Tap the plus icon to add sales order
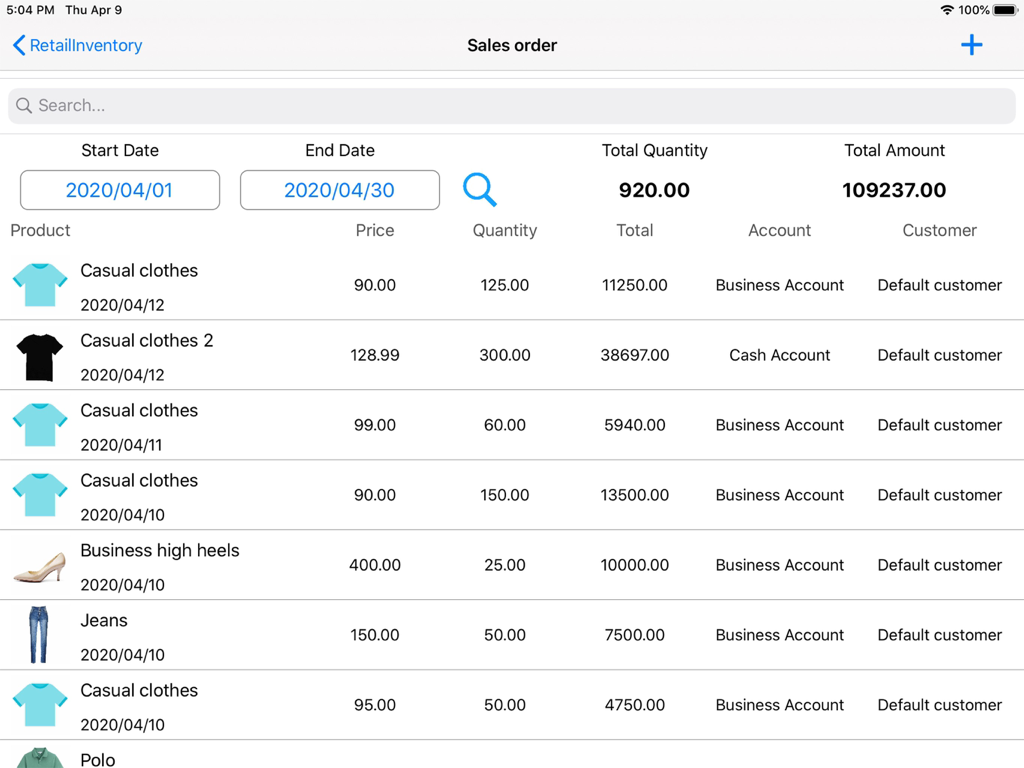This screenshot has width=1024, height=768. [x=971, y=44]
